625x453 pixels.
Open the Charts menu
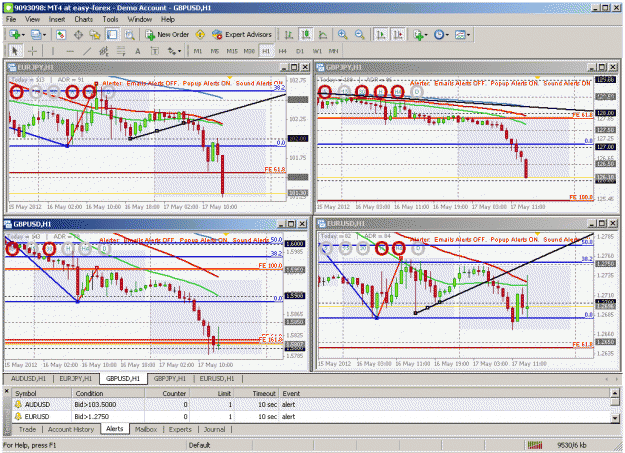pyautogui.click(x=83, y=19)
